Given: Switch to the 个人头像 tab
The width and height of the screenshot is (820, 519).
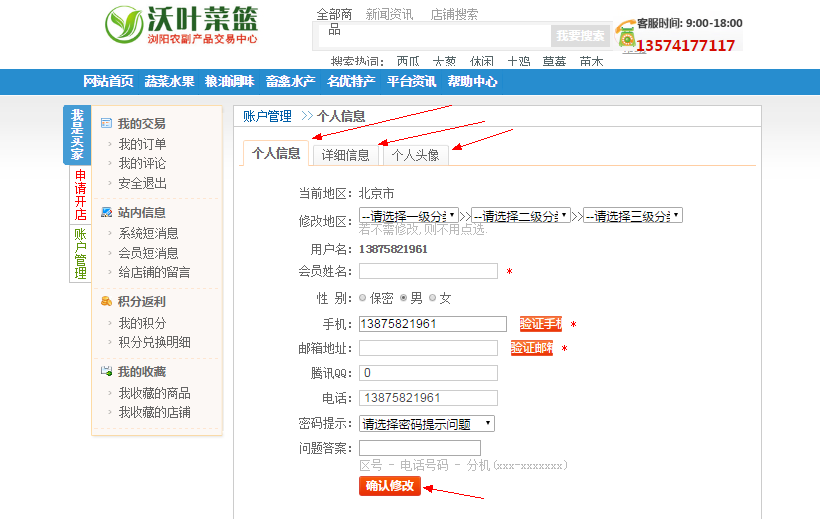Looking at the screenshot, I should coord(415,155).
